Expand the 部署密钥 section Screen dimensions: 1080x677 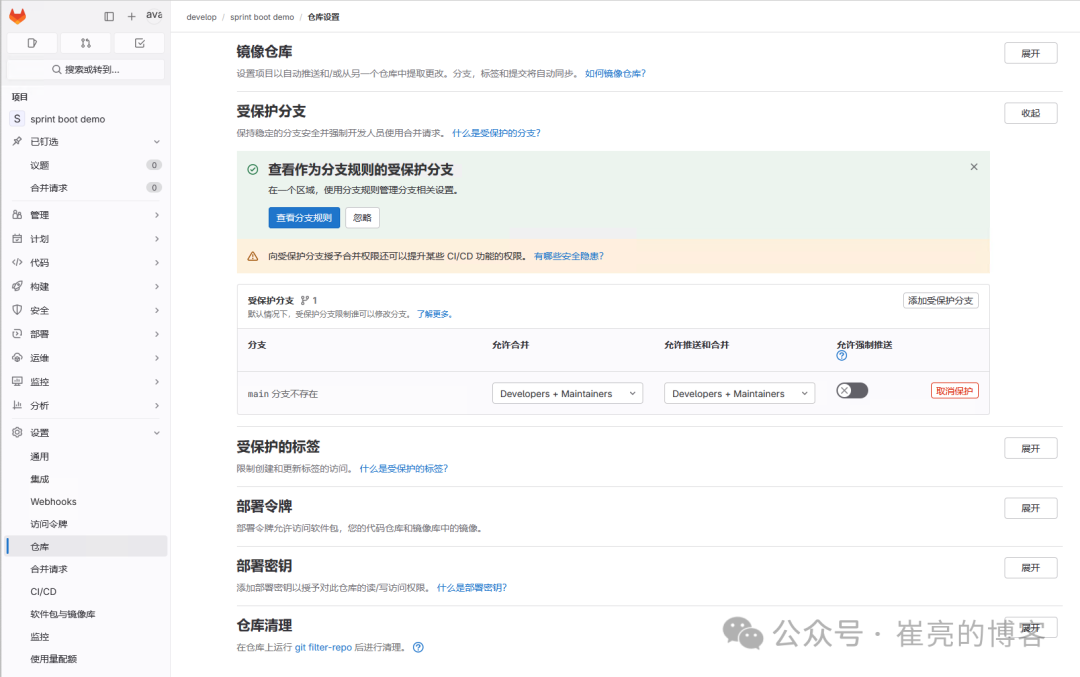1030,567
